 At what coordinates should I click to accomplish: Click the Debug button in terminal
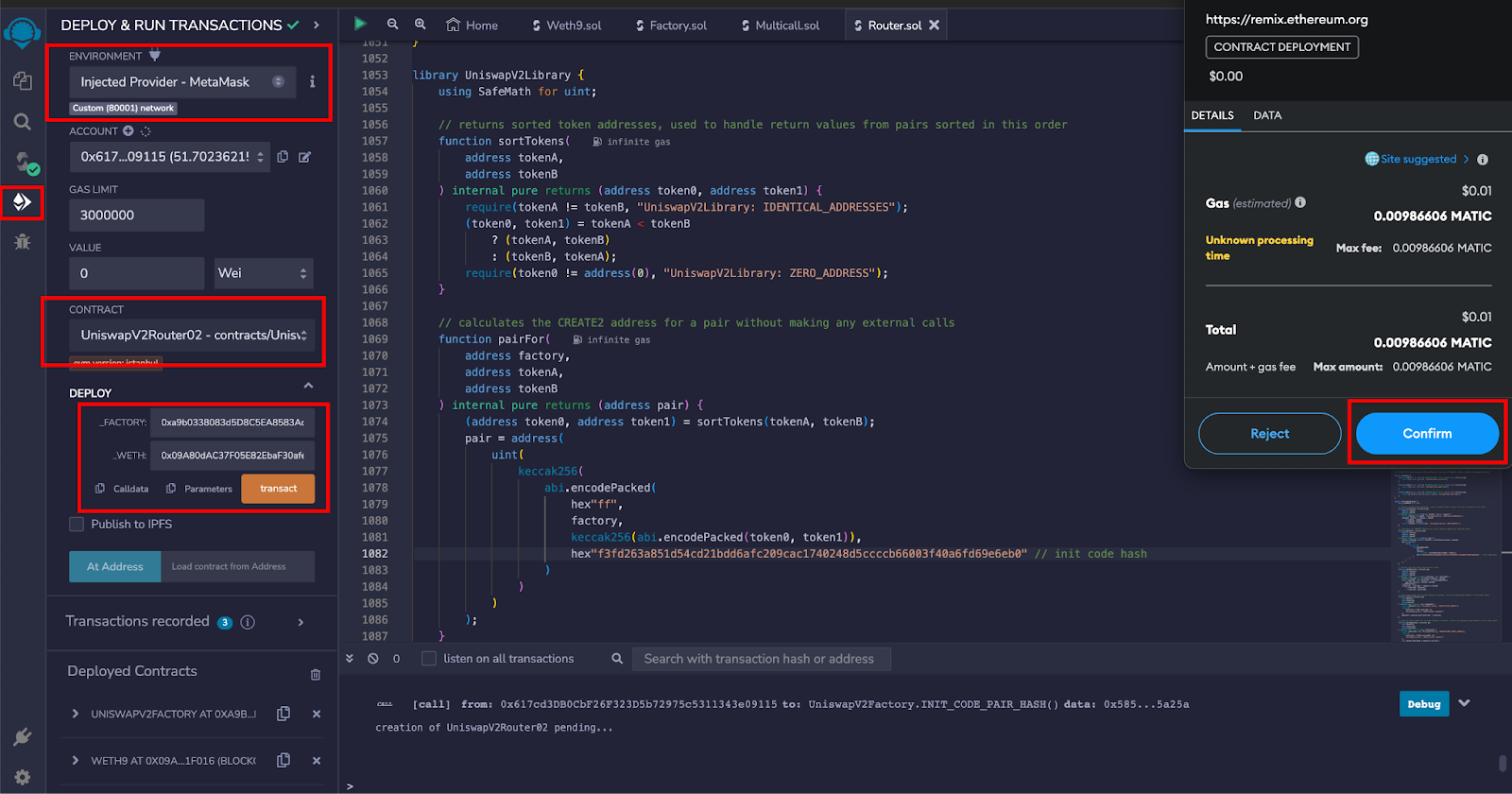[1424, 704]
